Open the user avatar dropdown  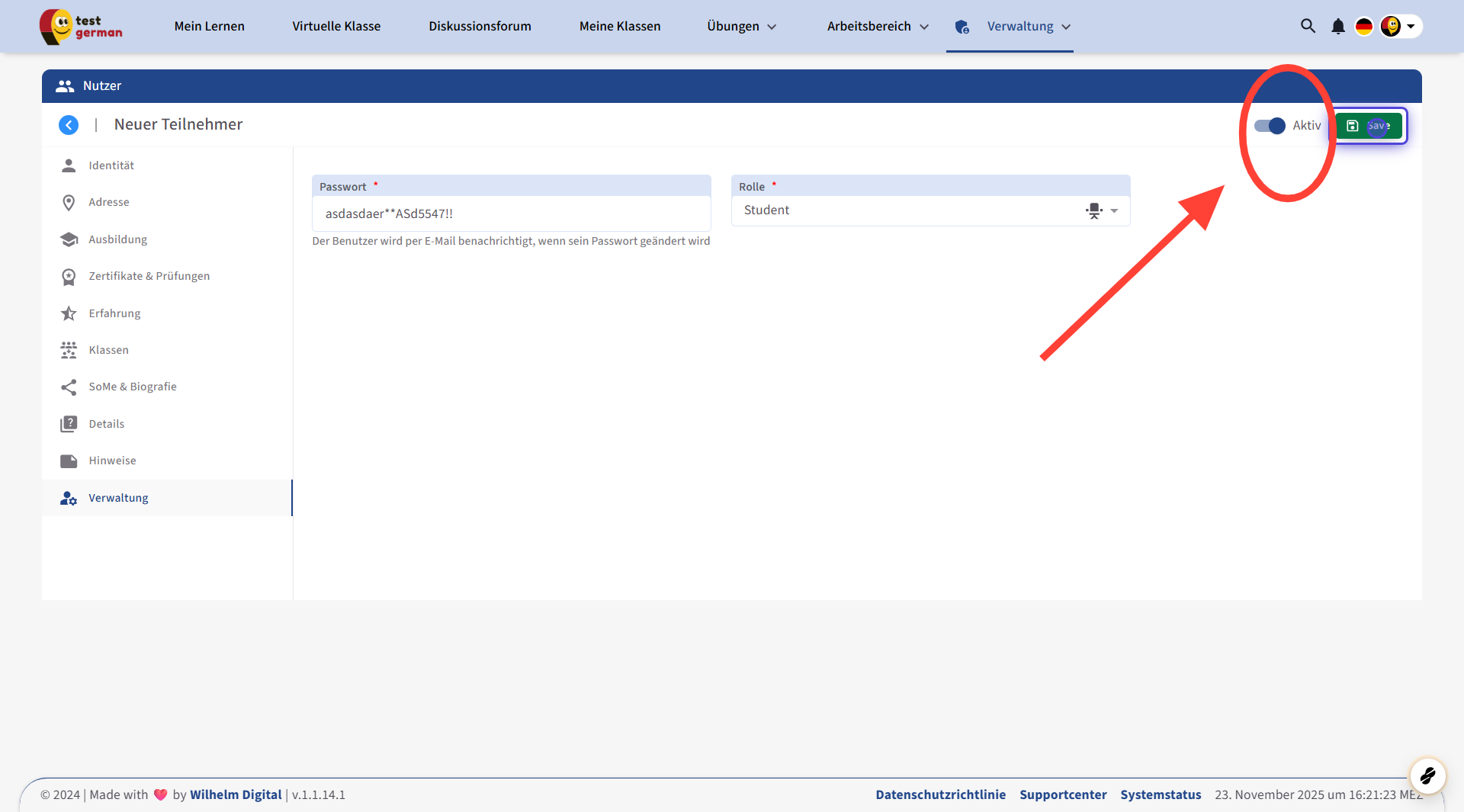point(1400,27)
